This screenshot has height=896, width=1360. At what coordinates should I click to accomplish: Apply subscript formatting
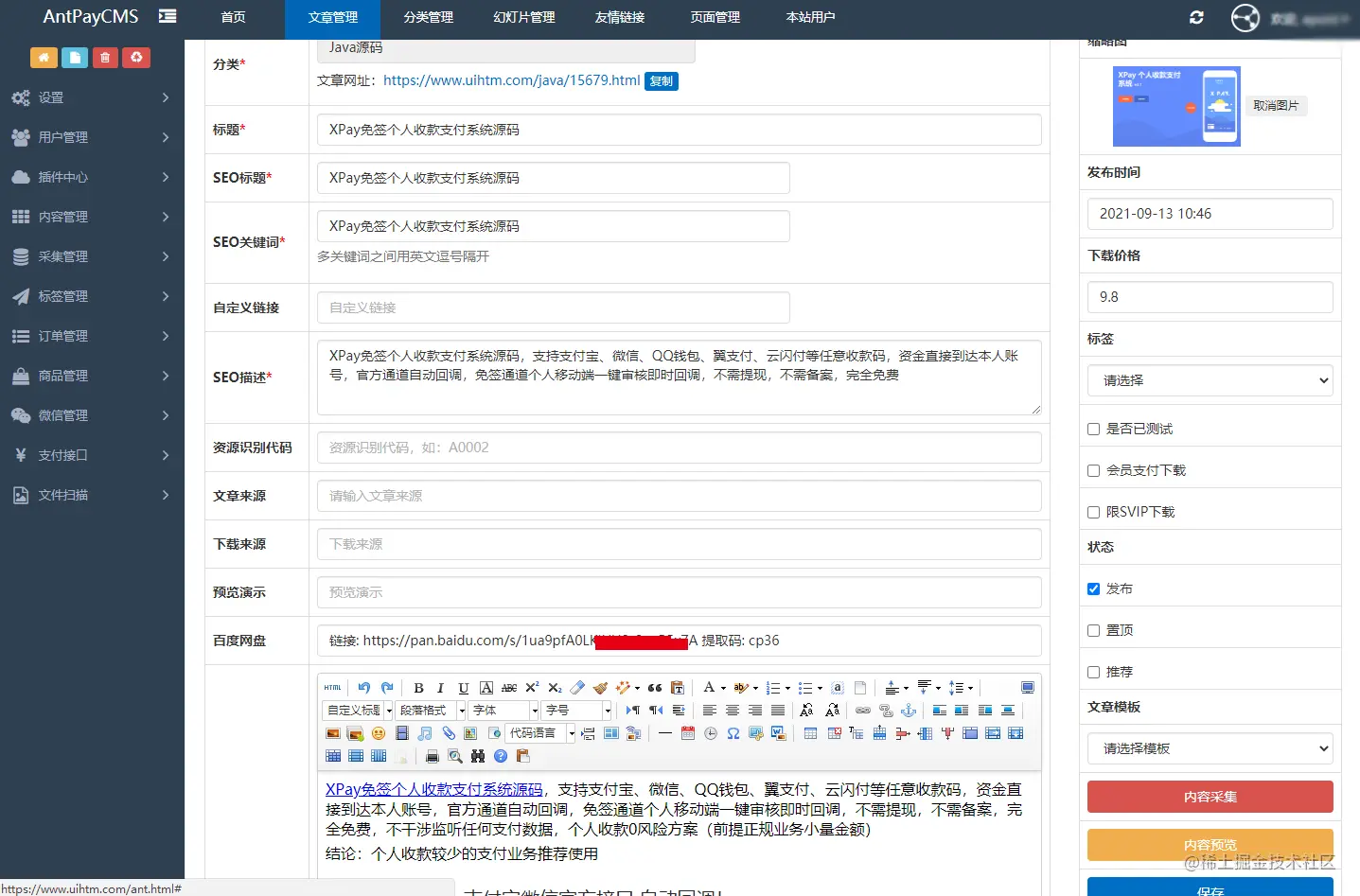(555, 688)
